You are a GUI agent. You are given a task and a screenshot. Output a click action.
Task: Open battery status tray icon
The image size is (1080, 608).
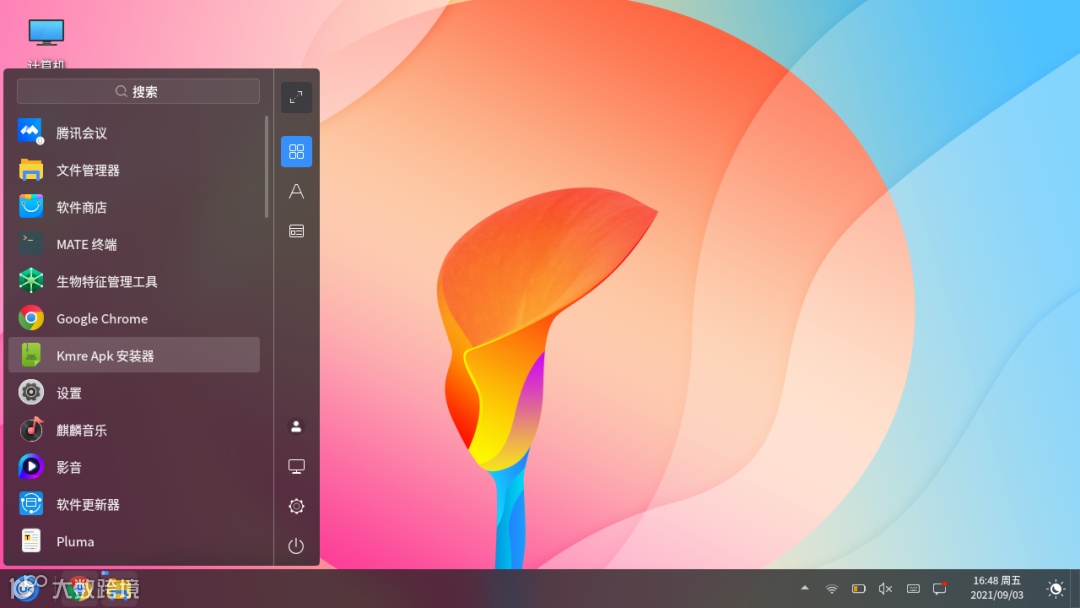[858, 589]
